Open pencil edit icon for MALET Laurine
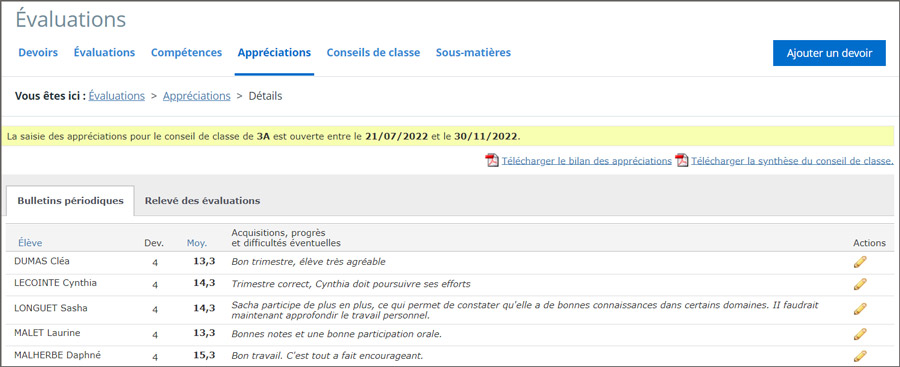The height and width of the screenshot is (367, 900). click(860, 334)
